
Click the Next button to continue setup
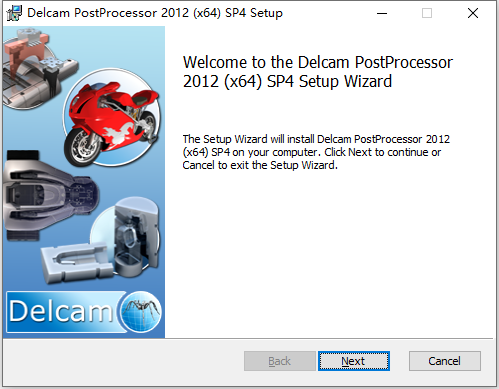[354, 361]
